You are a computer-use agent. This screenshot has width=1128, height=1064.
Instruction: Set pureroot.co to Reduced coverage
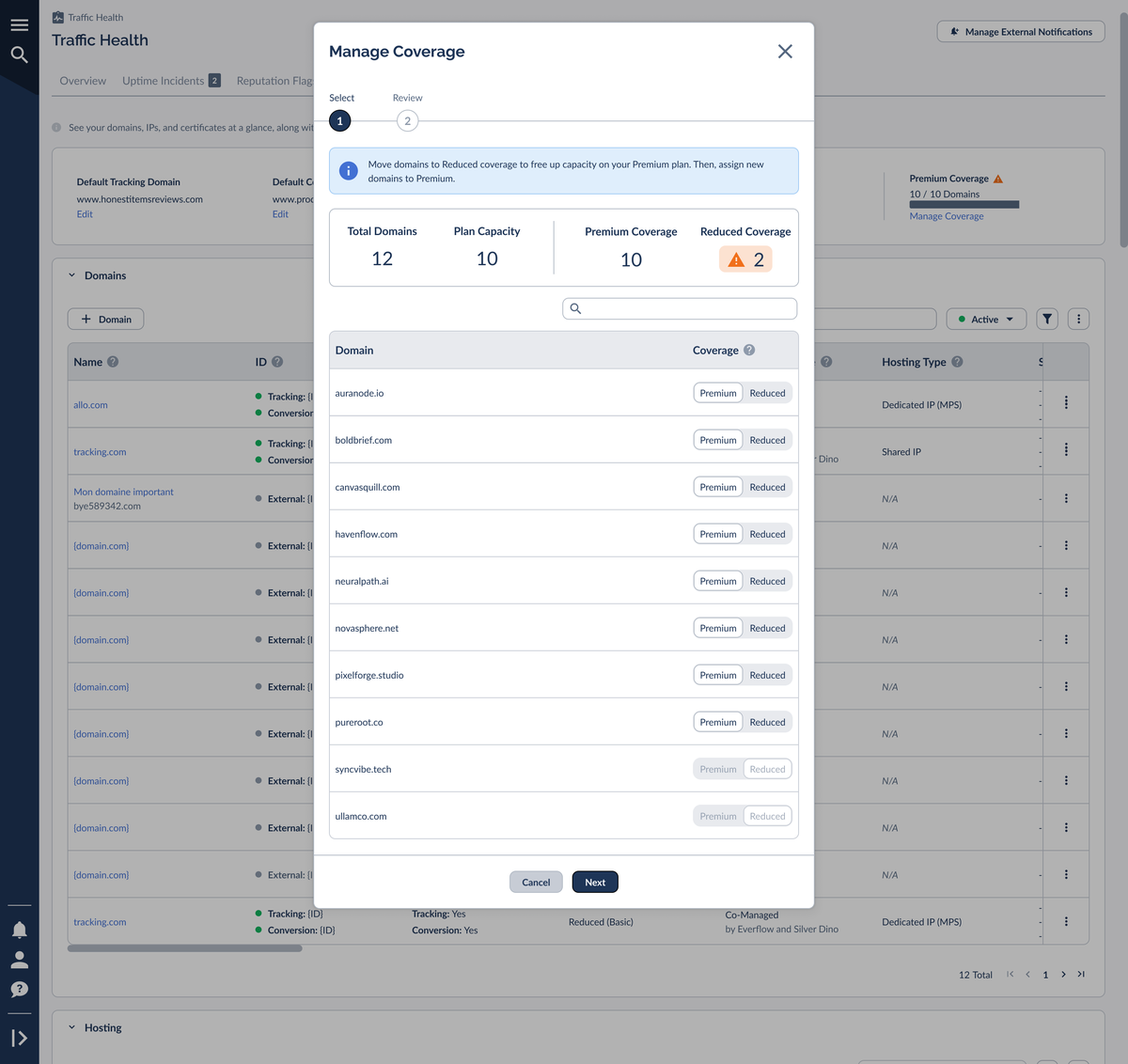click(x=767, y=722)
